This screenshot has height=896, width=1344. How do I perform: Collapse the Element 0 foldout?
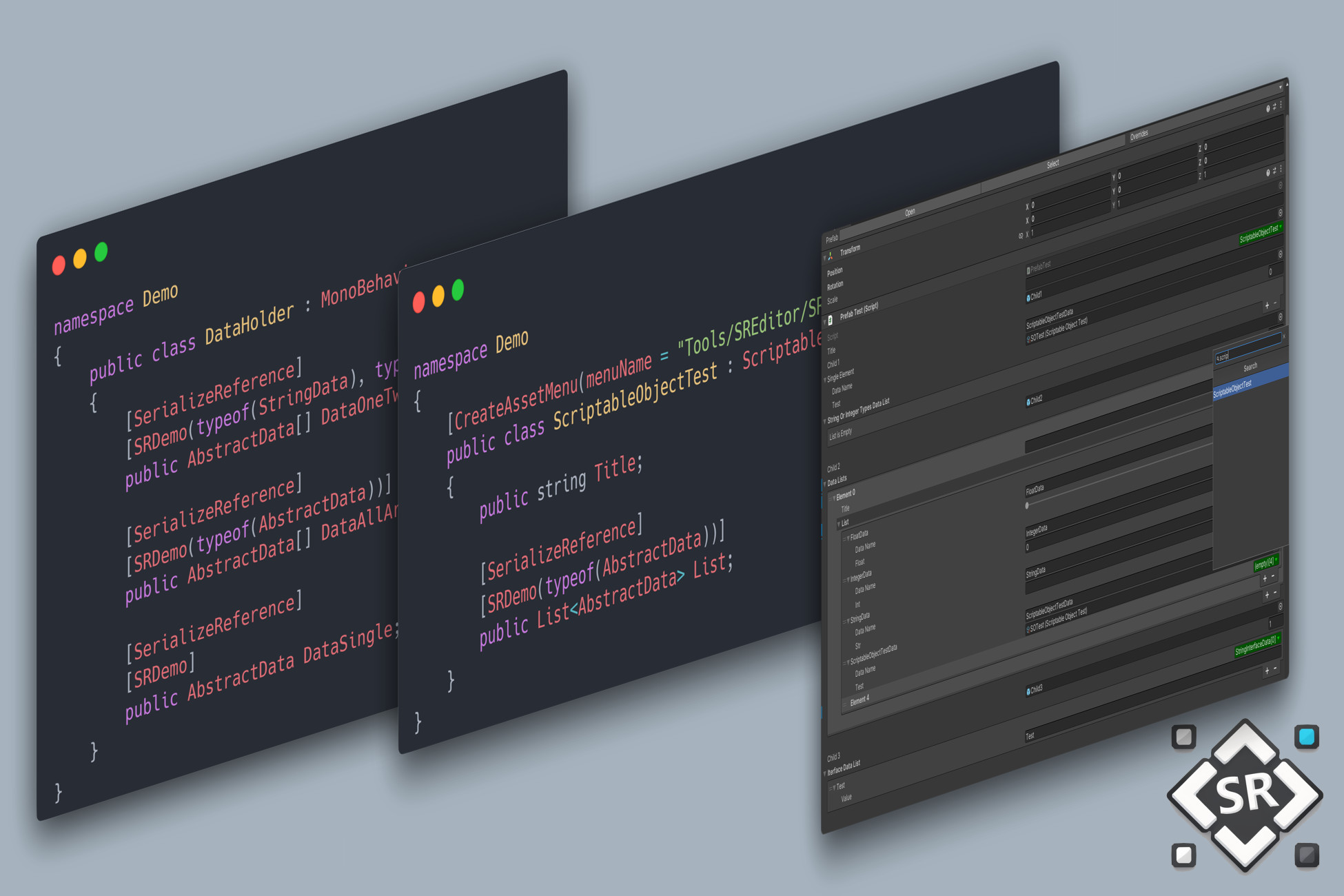coord(834,498)
